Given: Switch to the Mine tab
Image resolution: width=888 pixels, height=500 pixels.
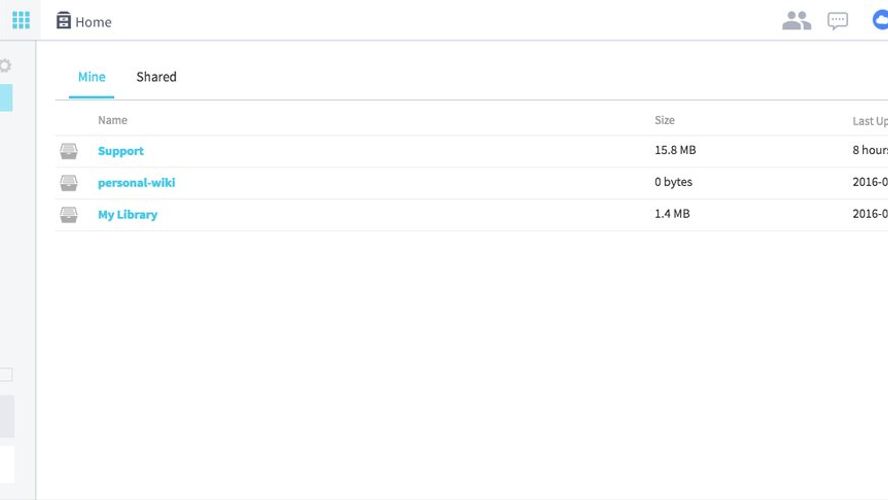Looking at the screenshot, I should click(91, 77).
